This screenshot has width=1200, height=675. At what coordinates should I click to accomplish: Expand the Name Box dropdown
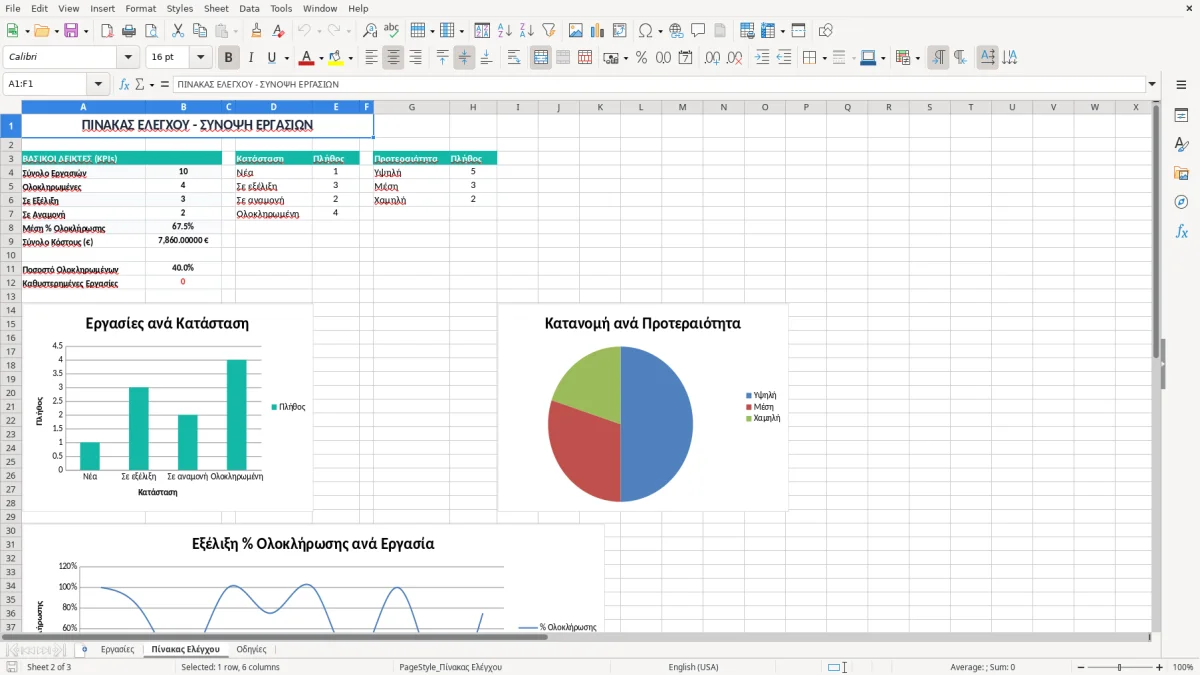pyautogui.click(x=98, y=84)
